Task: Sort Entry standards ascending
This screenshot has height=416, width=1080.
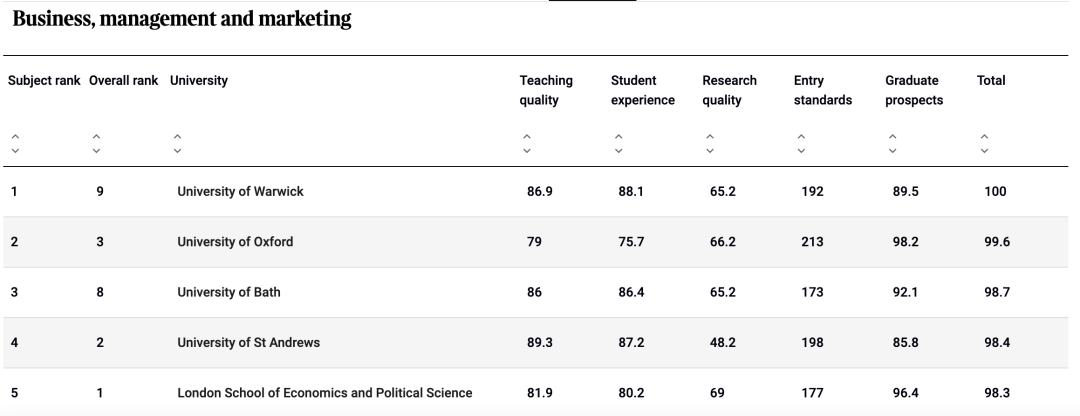Action: pyautogui.click(x=801, y=137)
